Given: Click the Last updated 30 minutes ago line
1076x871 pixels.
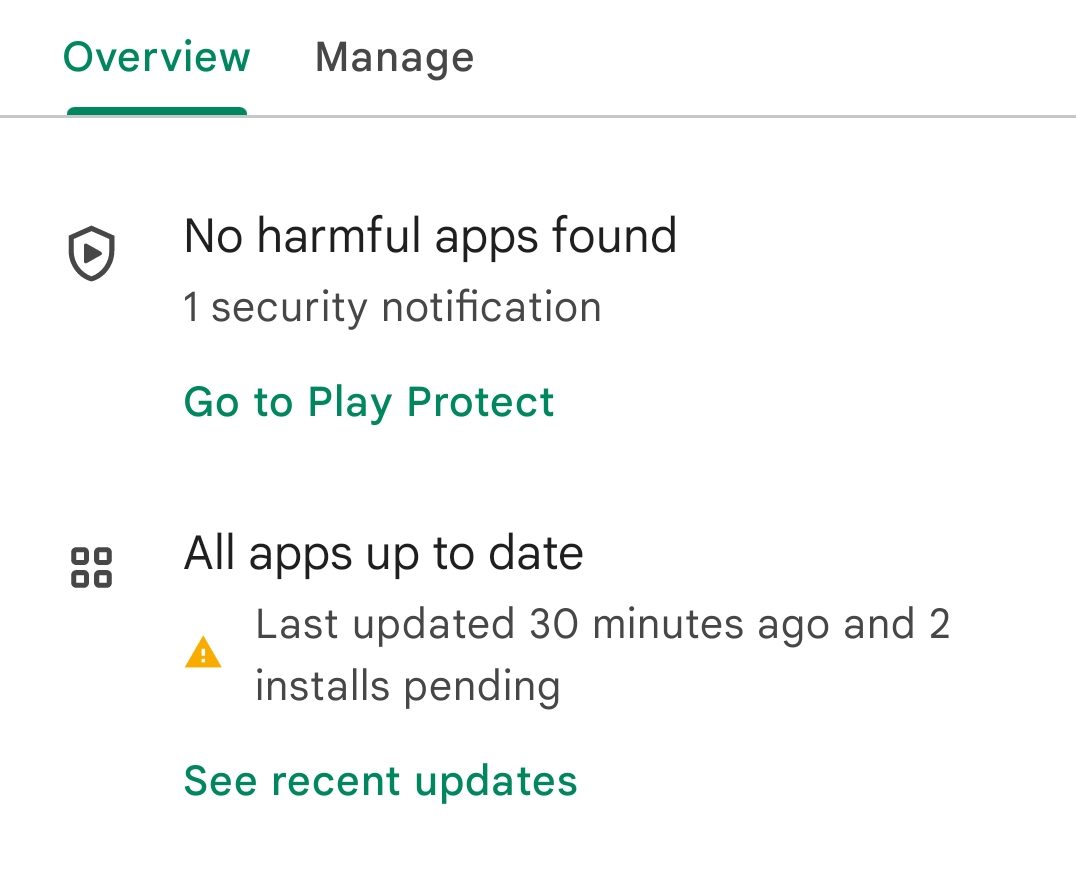Looking at the screenshot, I should [x=602, y=624].
